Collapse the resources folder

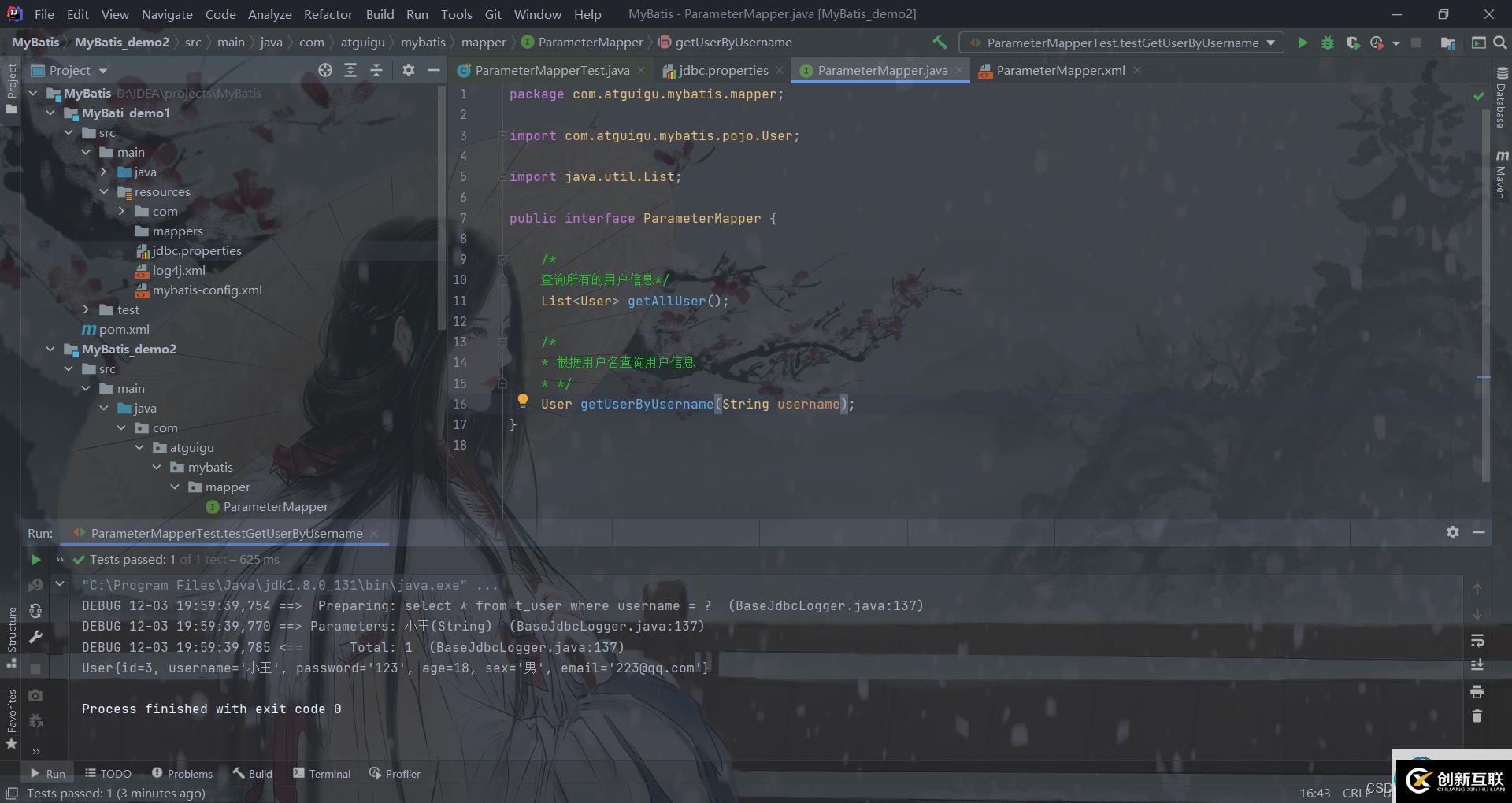pyautogui.click(x=103, y=191)
